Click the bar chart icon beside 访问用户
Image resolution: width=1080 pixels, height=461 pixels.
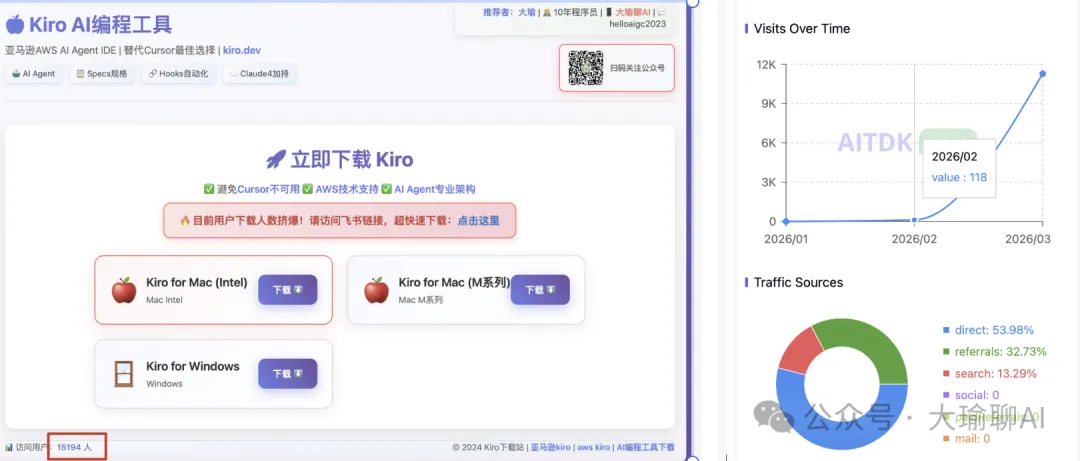coord(9,447)
